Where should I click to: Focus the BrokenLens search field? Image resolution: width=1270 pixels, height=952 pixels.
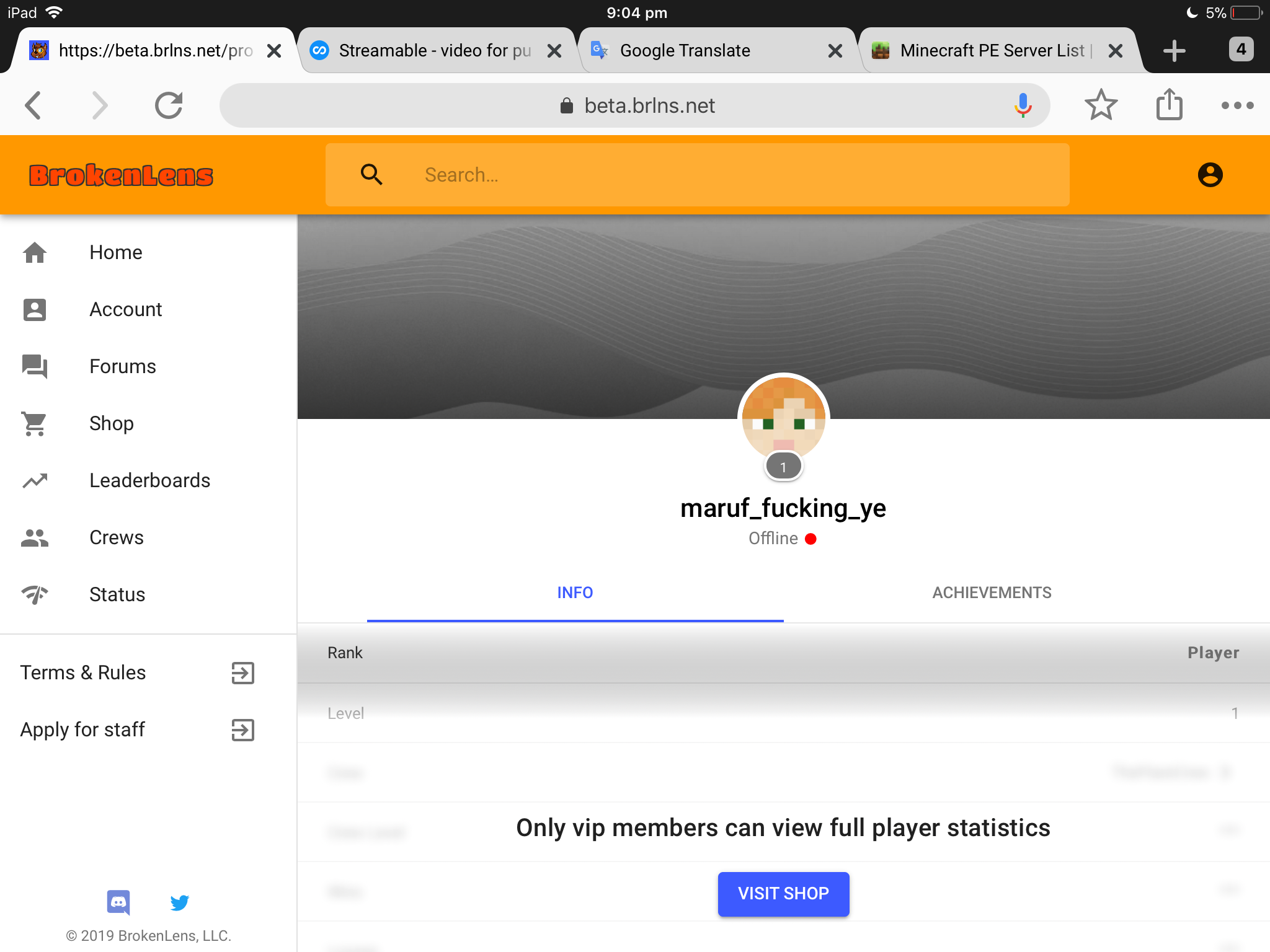pos(697,175)
